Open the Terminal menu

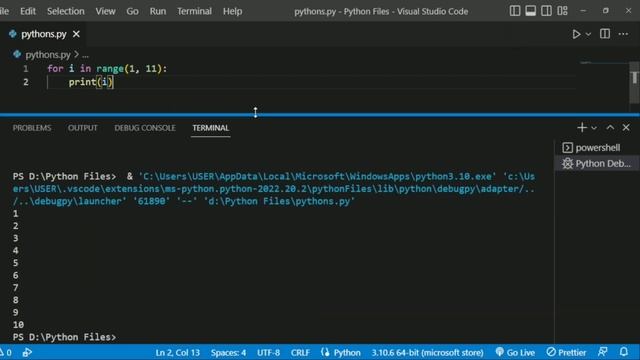pos(194,11)
